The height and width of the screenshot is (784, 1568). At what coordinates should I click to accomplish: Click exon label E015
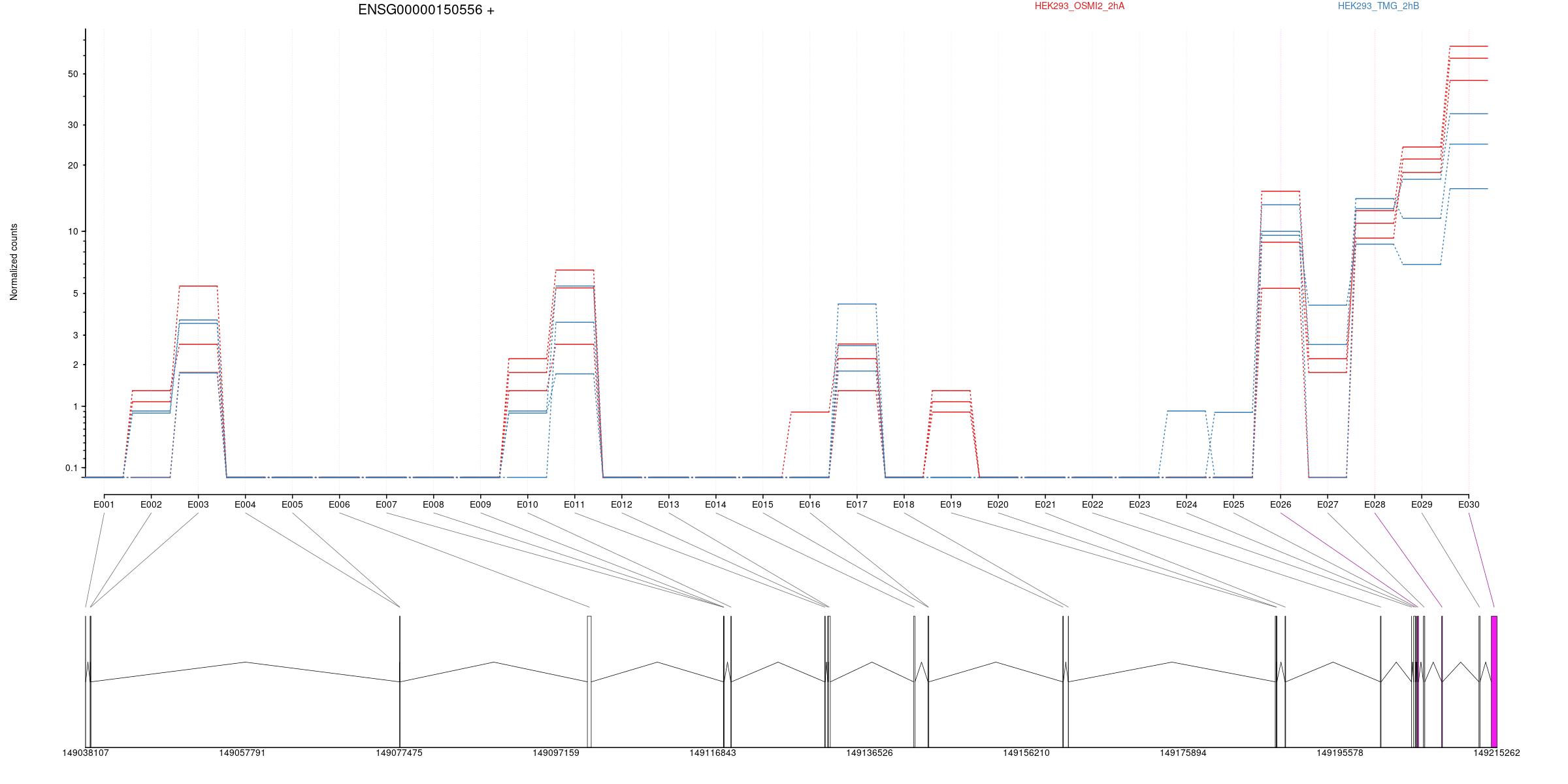coord(762,504)
